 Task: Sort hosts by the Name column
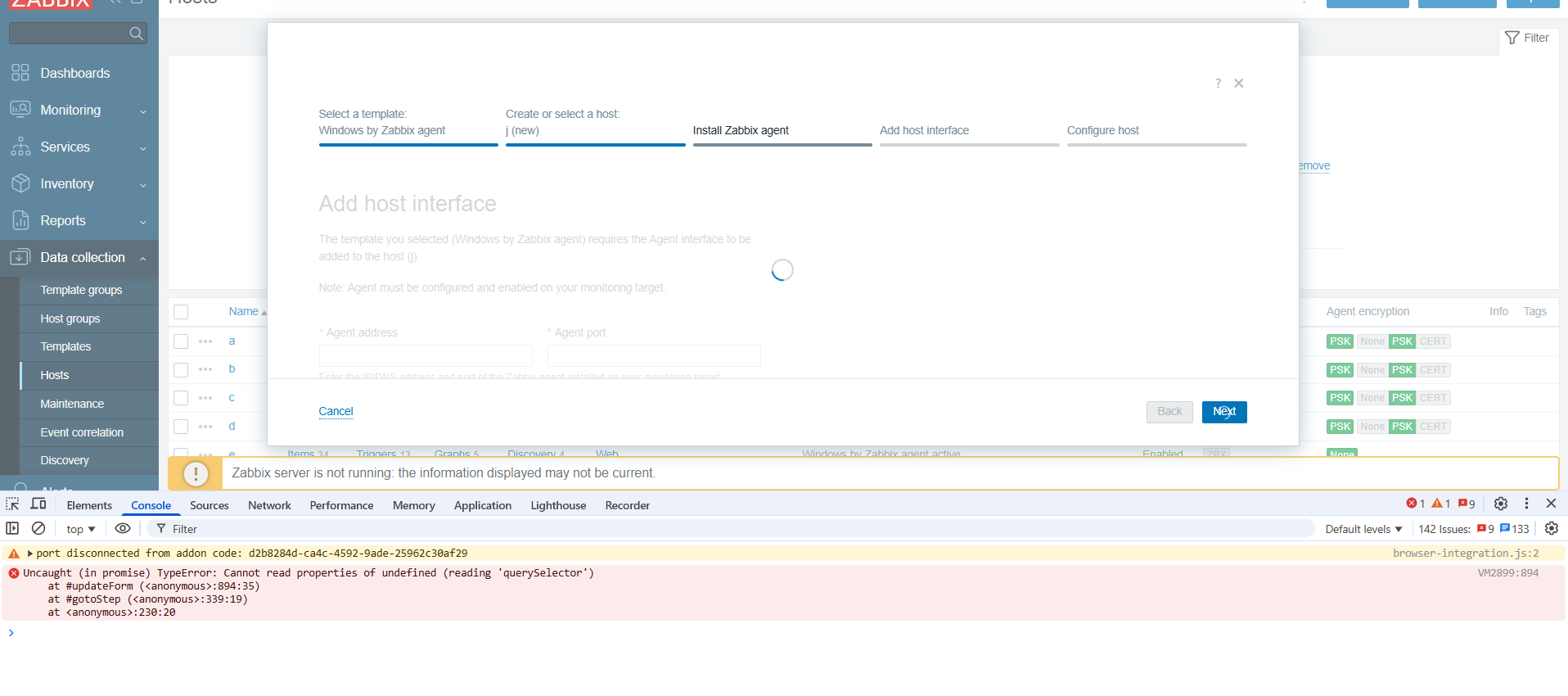243,311
